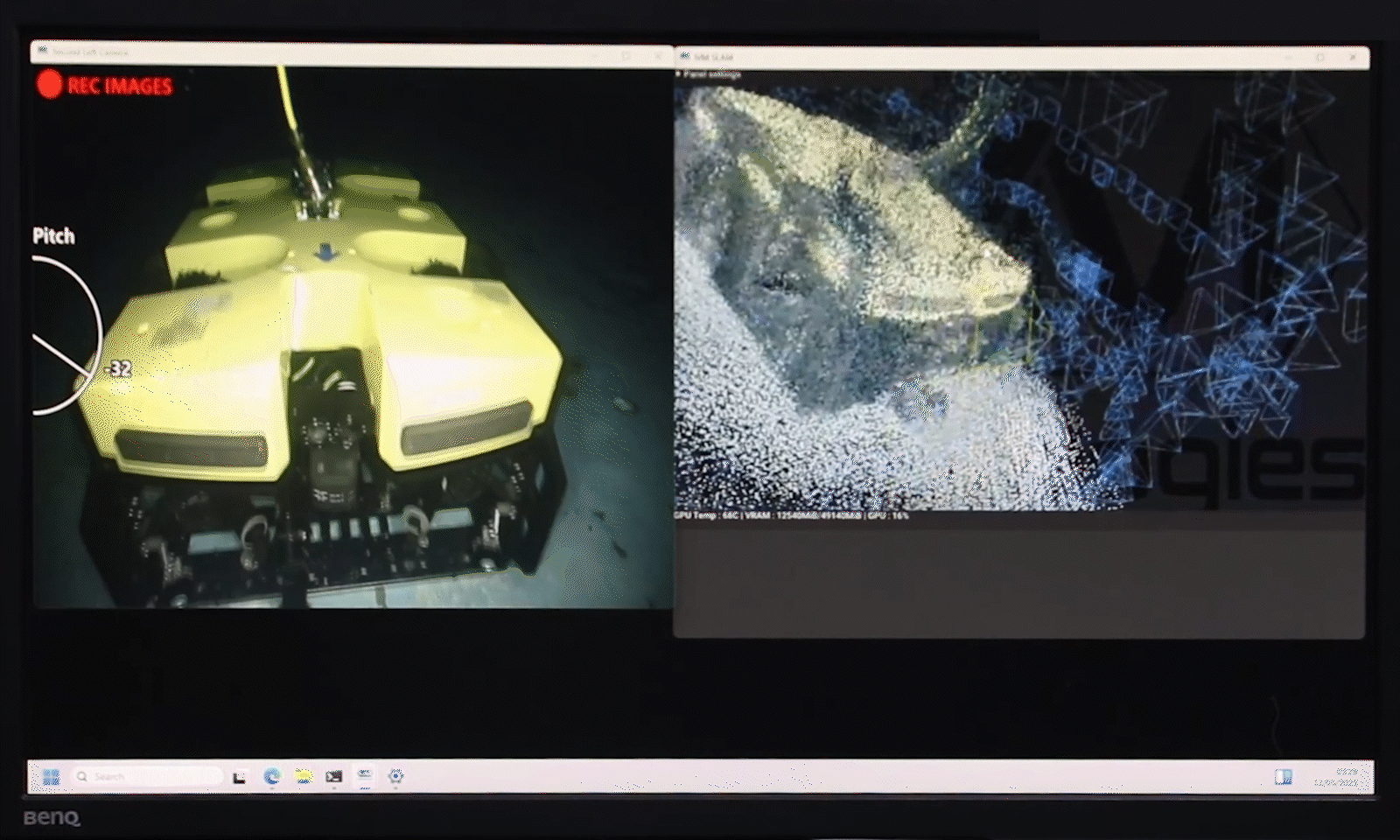Screen dimensions: 1400x840
Task: Open the clock and date flyout
Action: (1336, 777)
